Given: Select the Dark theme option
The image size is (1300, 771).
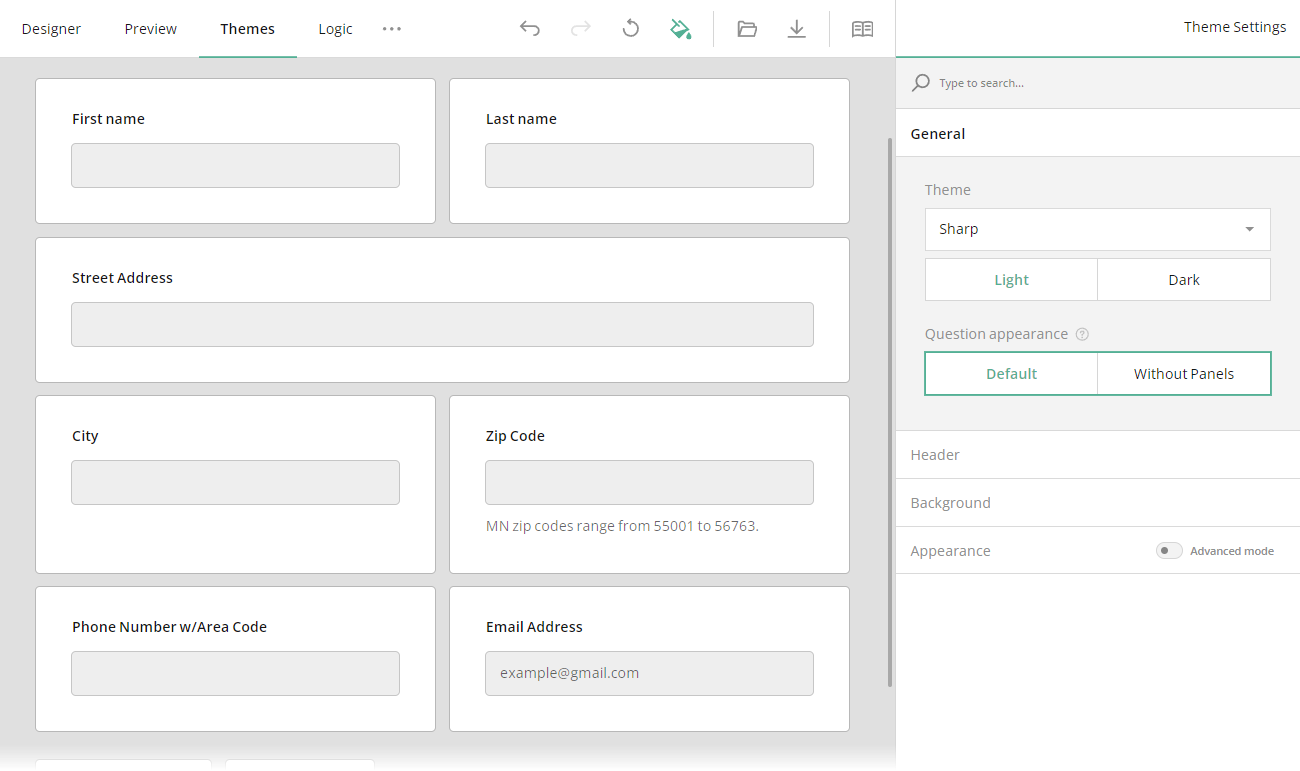Looking at the screenshot, I should [1184, 279].
